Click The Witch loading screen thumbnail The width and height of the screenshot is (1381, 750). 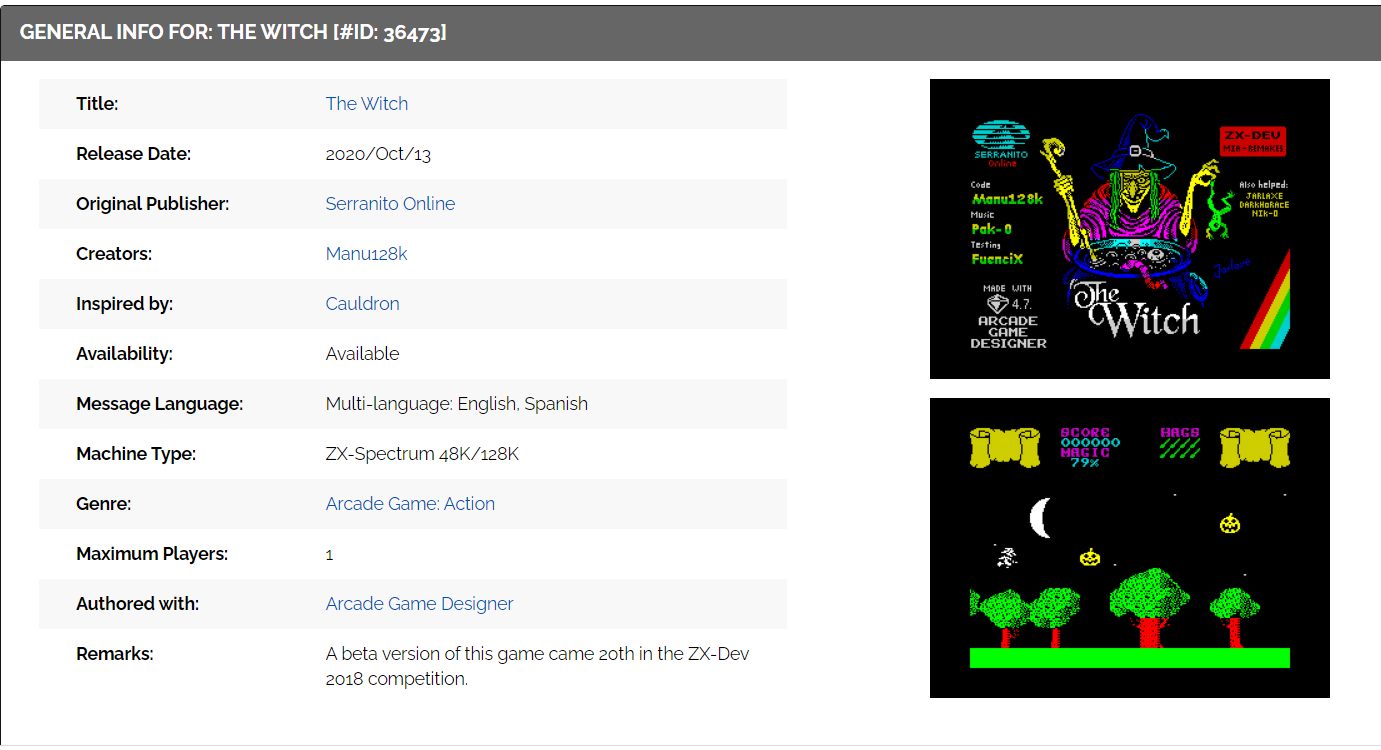(1129, 229)
